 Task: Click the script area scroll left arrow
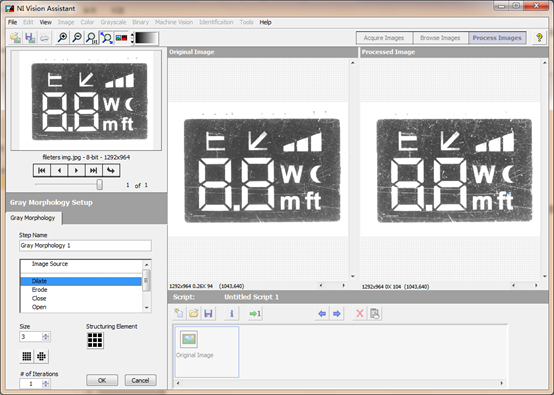pos(178,383)
